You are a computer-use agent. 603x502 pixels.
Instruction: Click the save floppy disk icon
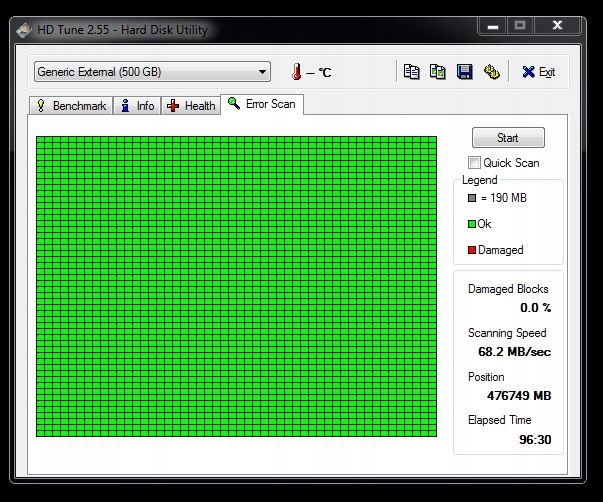click(465, 72)
